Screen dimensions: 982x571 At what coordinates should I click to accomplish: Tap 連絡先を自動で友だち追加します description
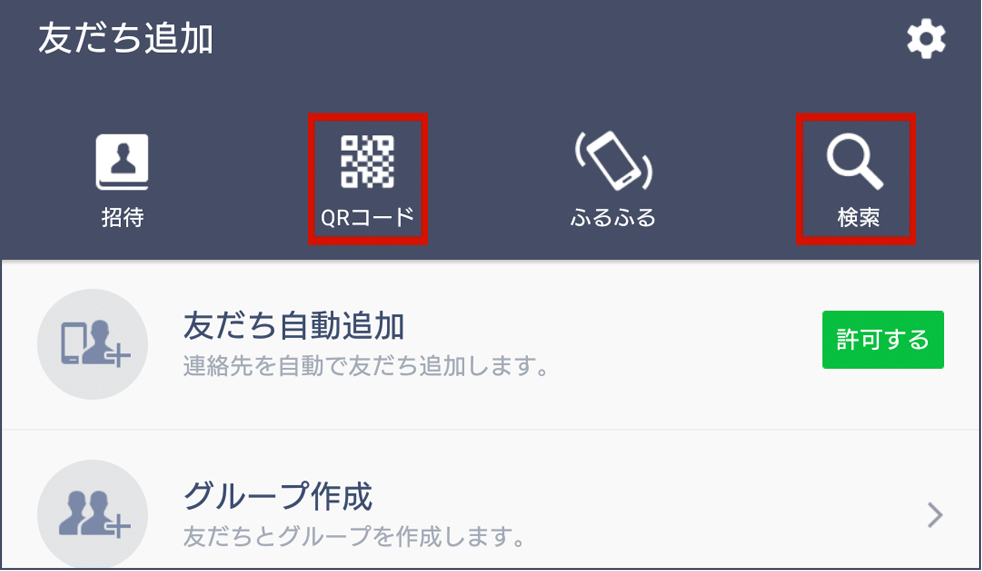point(366,366)
